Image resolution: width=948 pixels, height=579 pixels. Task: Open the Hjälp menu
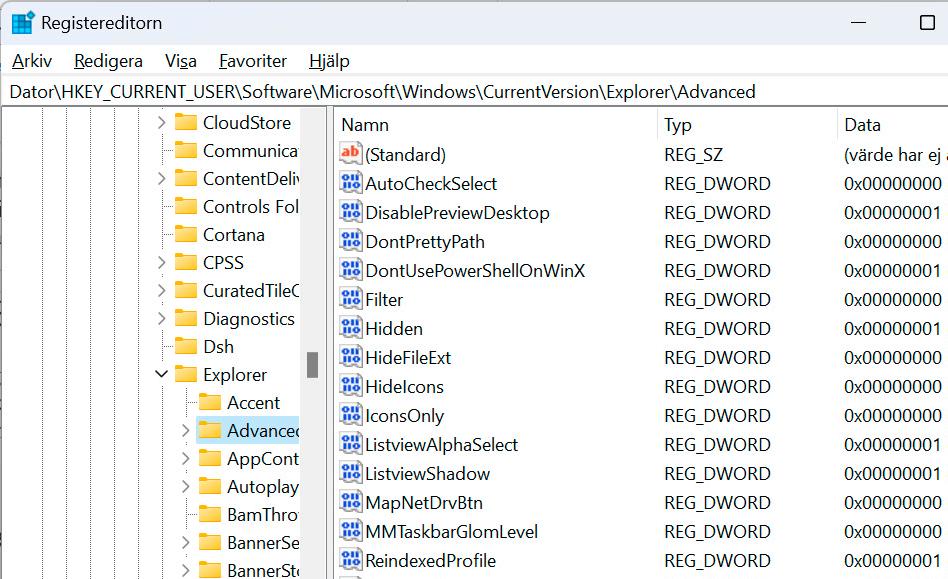coord(329,61)
